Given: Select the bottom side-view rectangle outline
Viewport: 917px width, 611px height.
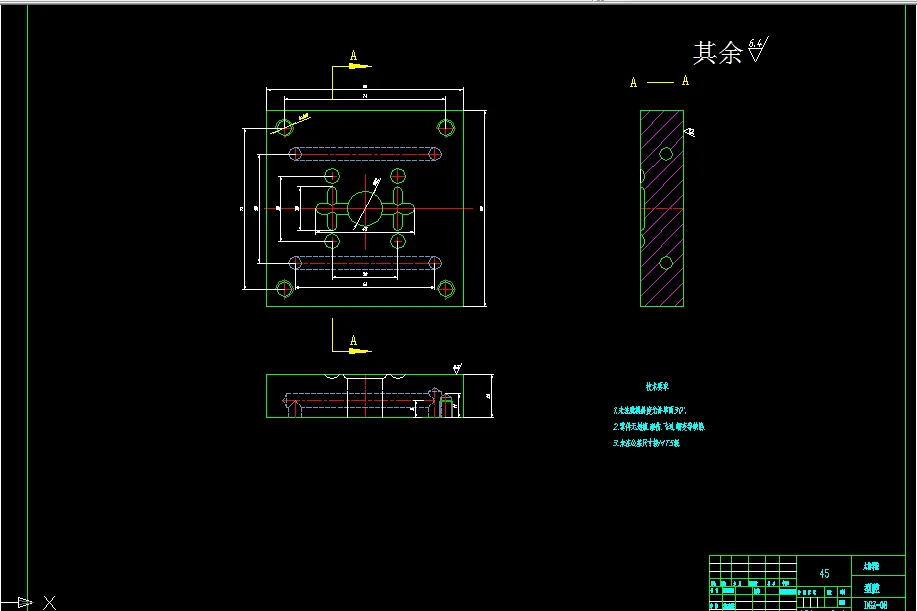Looking at the screenshot, I should [365, 396].
